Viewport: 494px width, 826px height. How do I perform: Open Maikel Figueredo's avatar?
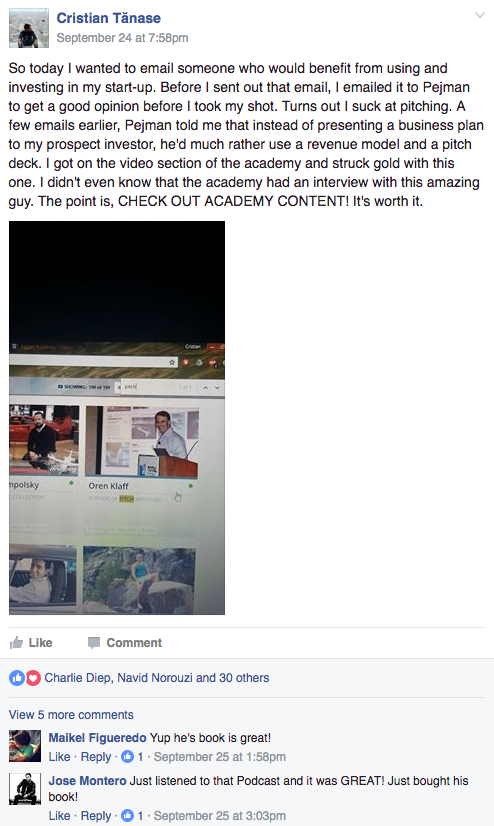(25, 746)
